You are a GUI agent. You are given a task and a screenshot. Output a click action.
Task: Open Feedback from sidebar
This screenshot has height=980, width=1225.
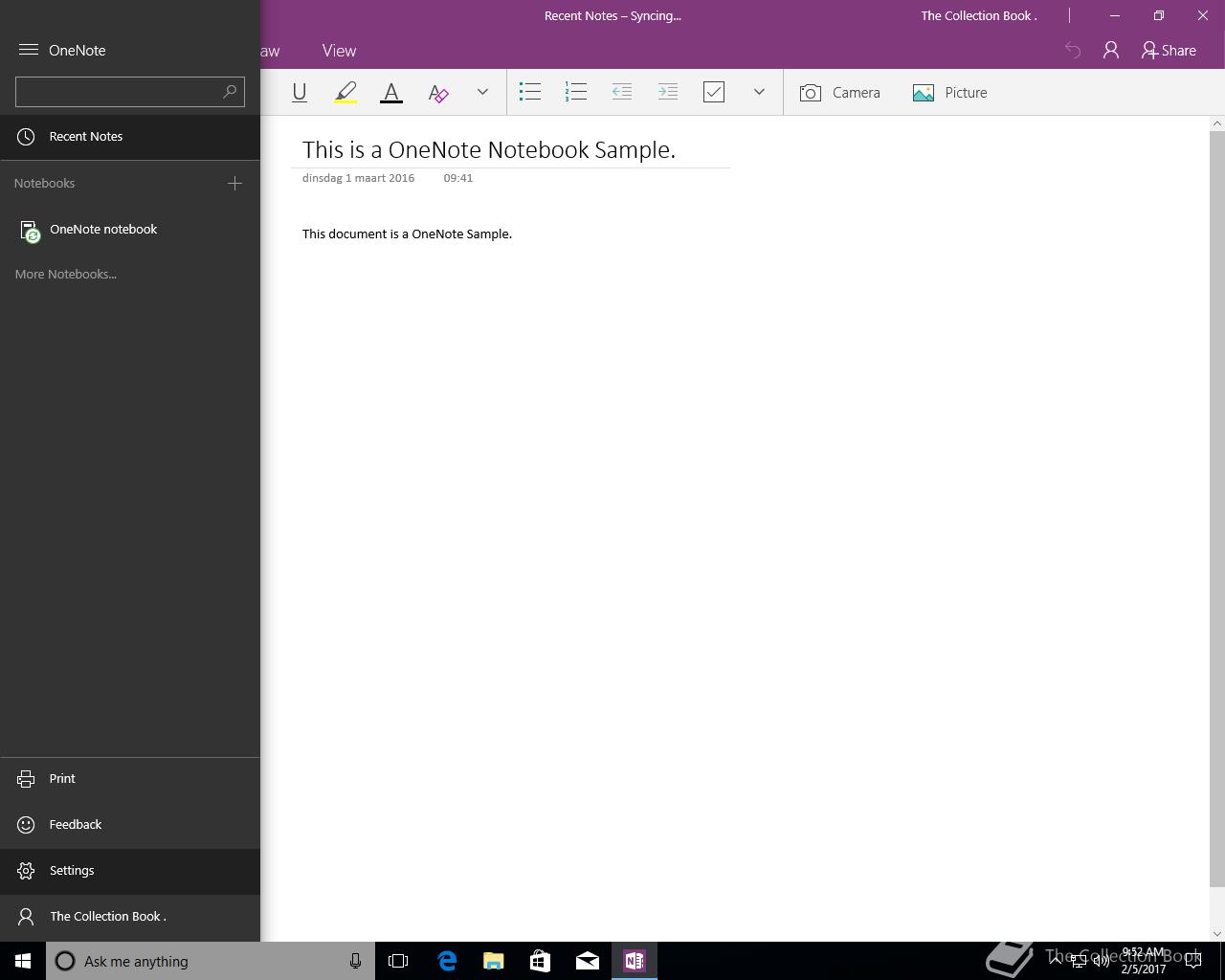click(x=130, y=824)
